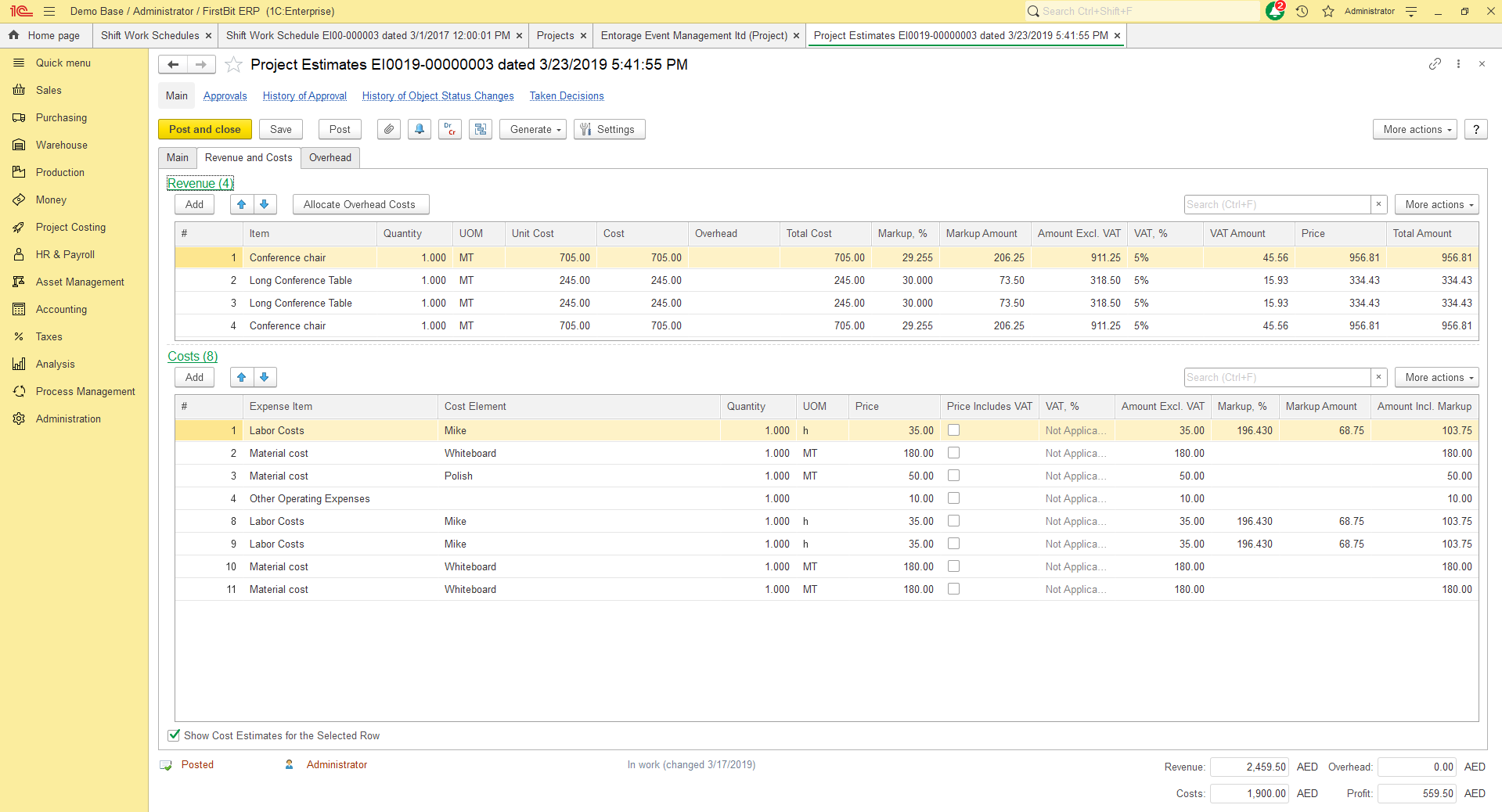Open Dr/Cr accounting entries icon
The height and width of the screenshot is (812, 1502).
(x=450, y=130)
